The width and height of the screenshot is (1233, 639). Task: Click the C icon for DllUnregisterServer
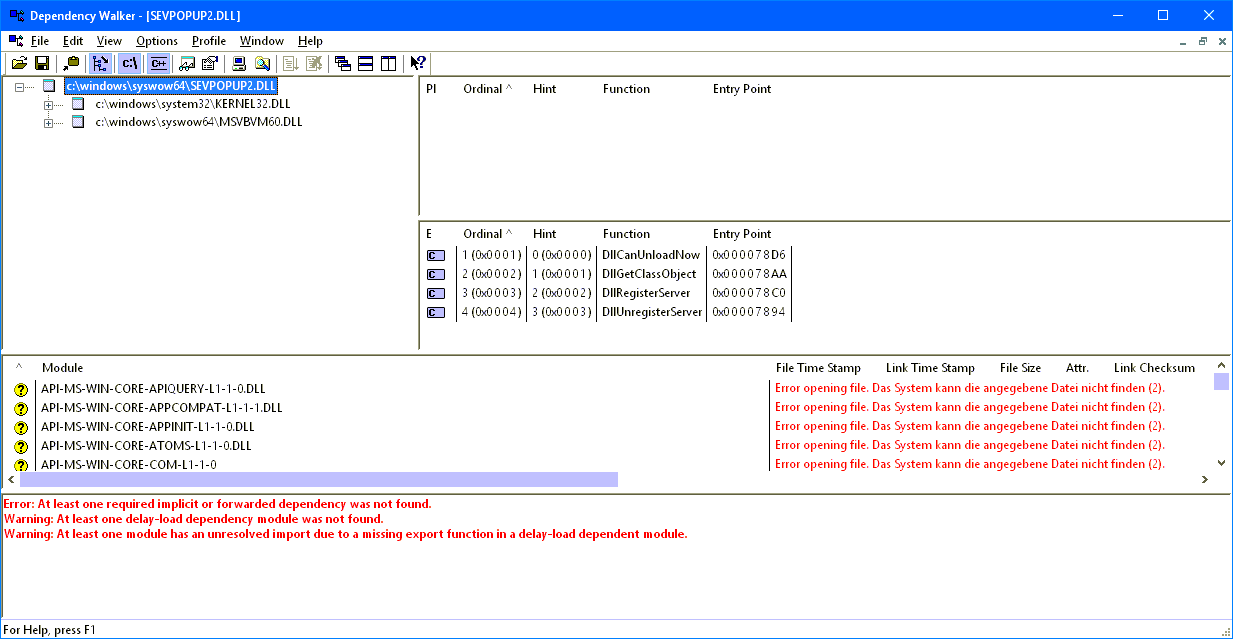click(436, 312)
